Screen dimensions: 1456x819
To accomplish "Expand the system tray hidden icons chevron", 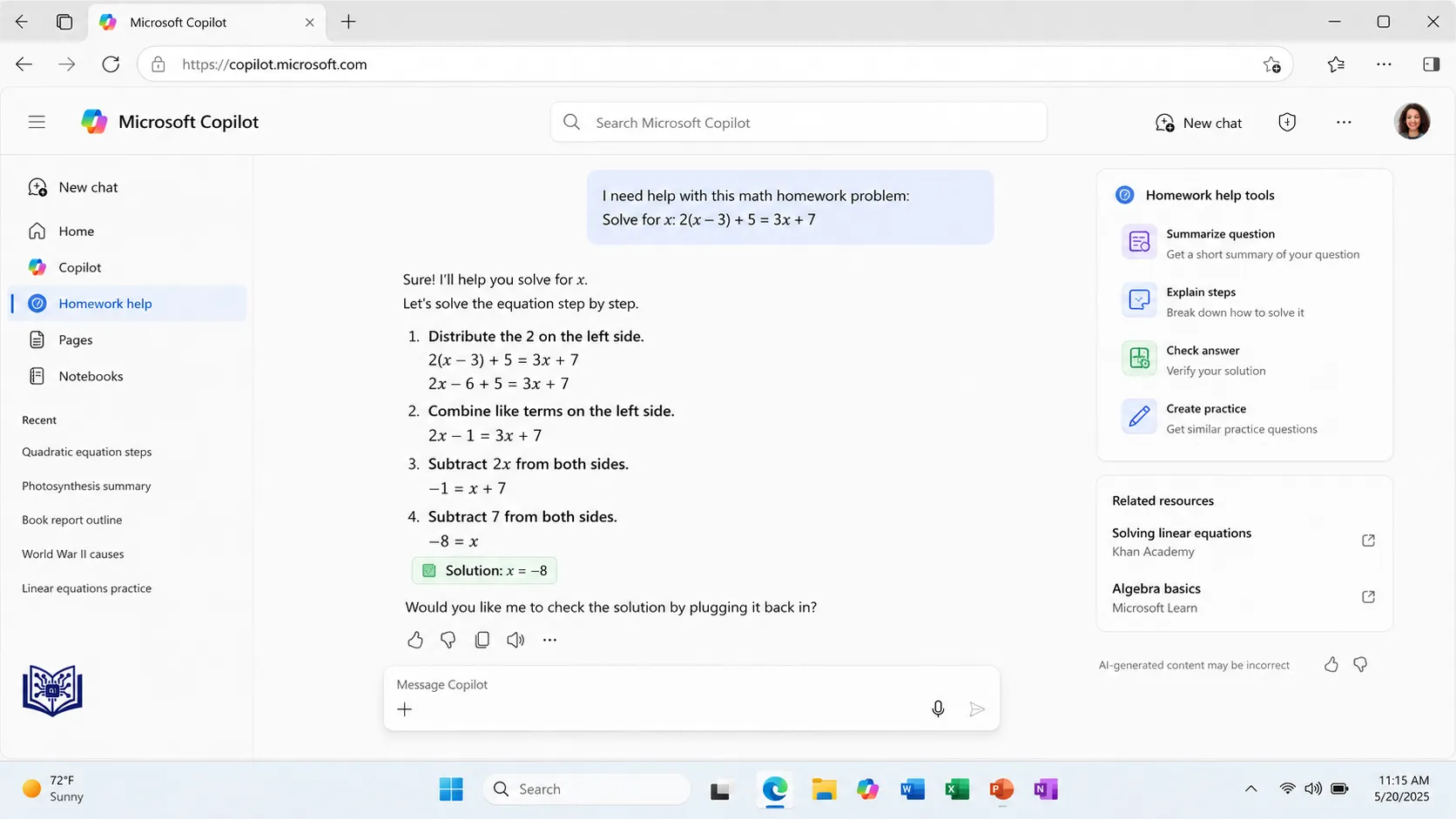I will coord(1250,789).
